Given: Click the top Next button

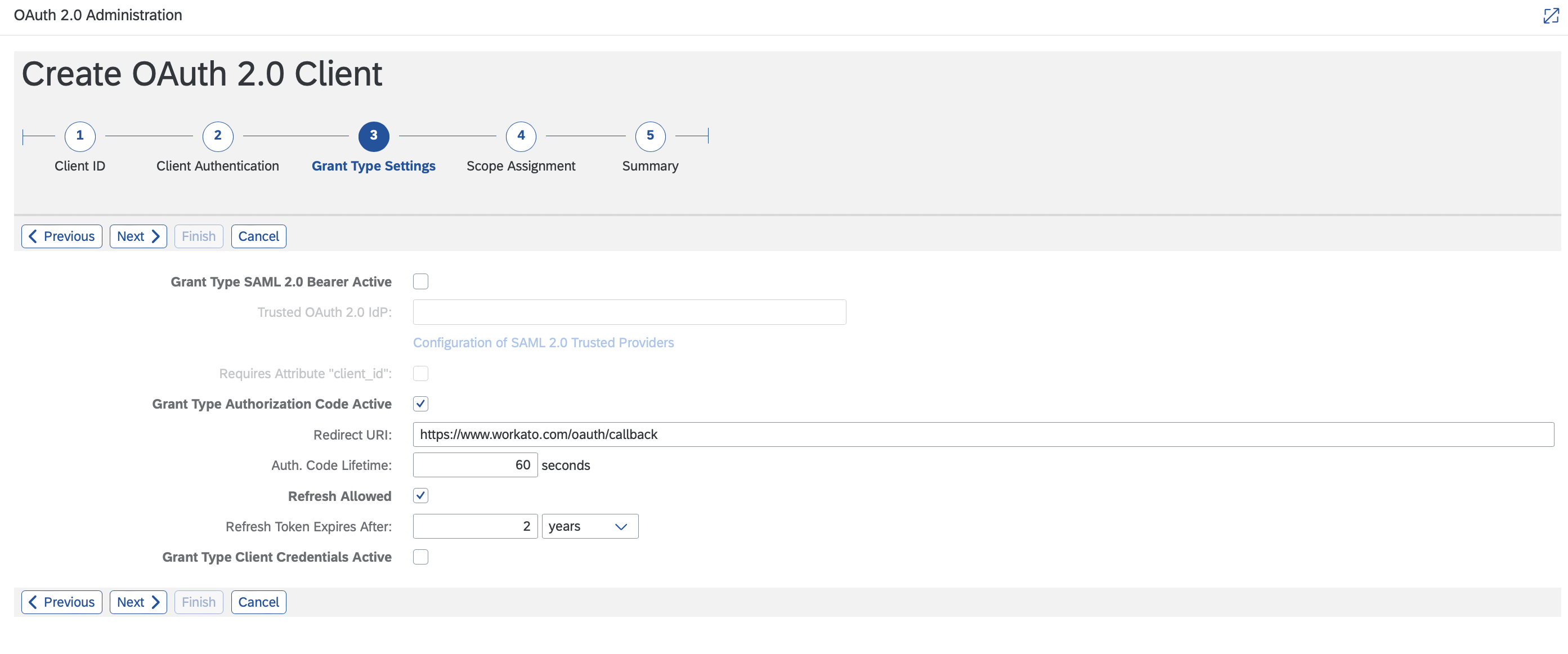Looking at the screenshot, I should point(137,236).
